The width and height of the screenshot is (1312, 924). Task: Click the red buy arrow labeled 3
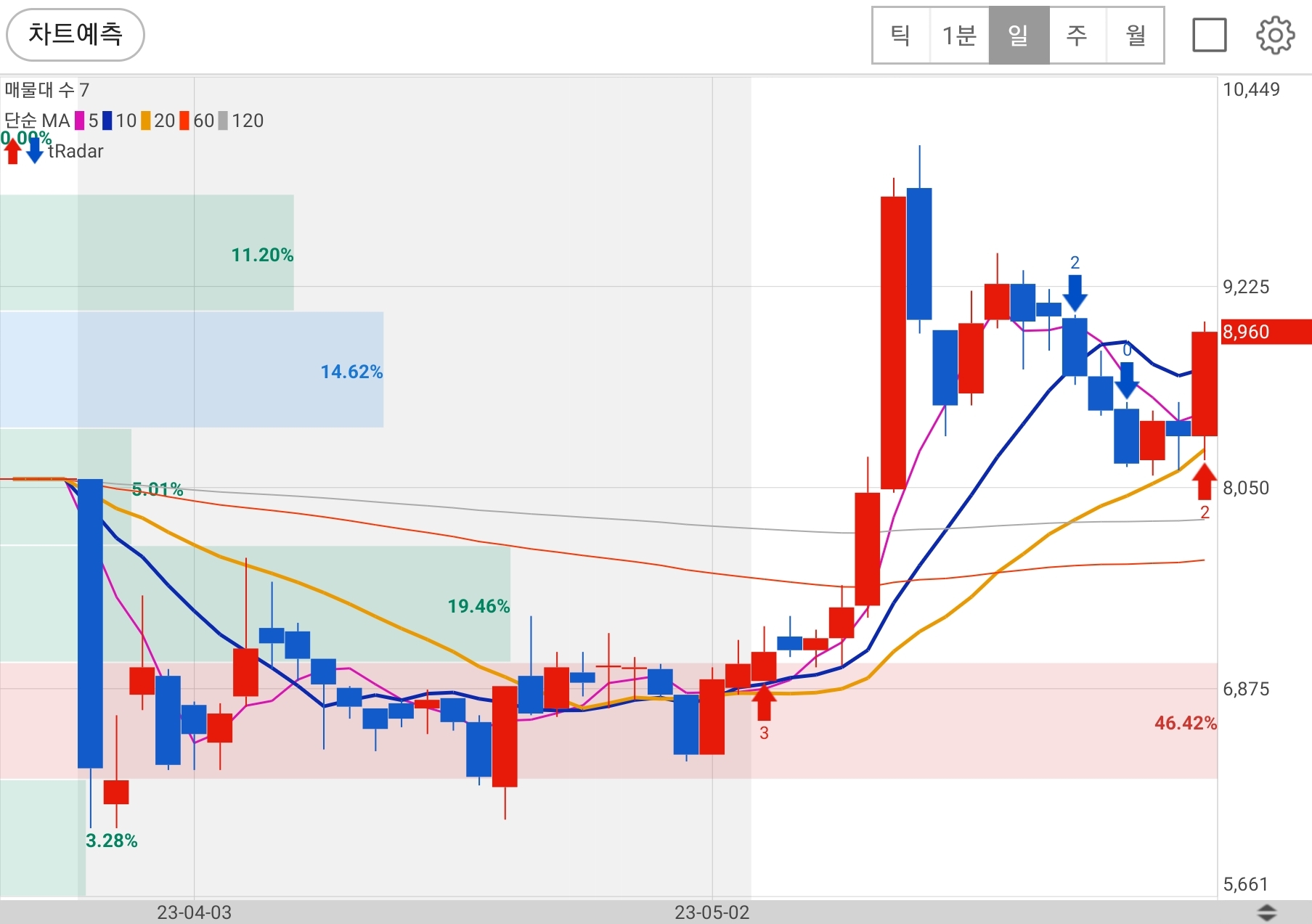[764, 702]
